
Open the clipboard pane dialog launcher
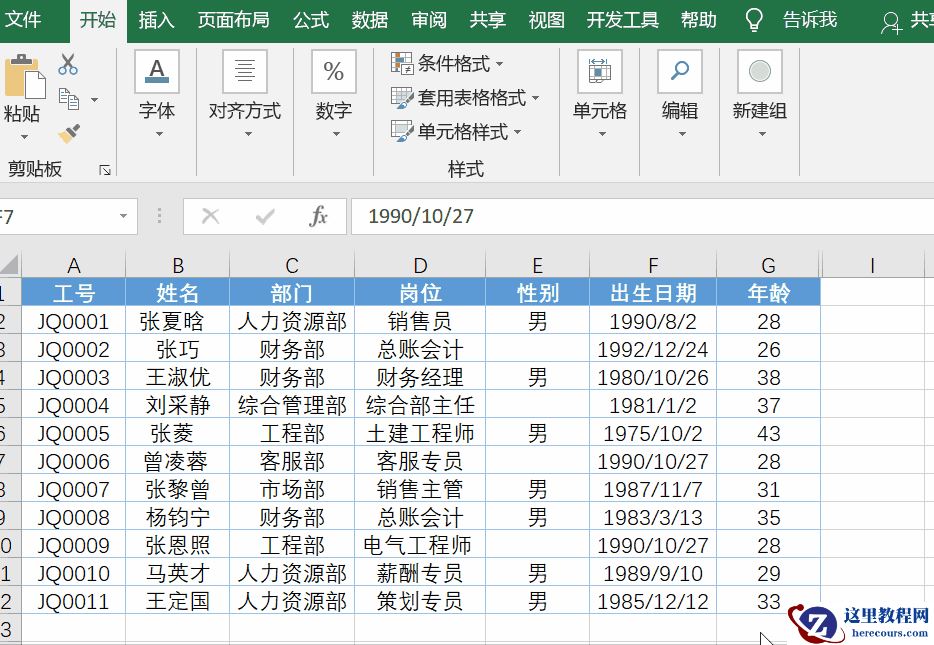click(x=105, y=171)
